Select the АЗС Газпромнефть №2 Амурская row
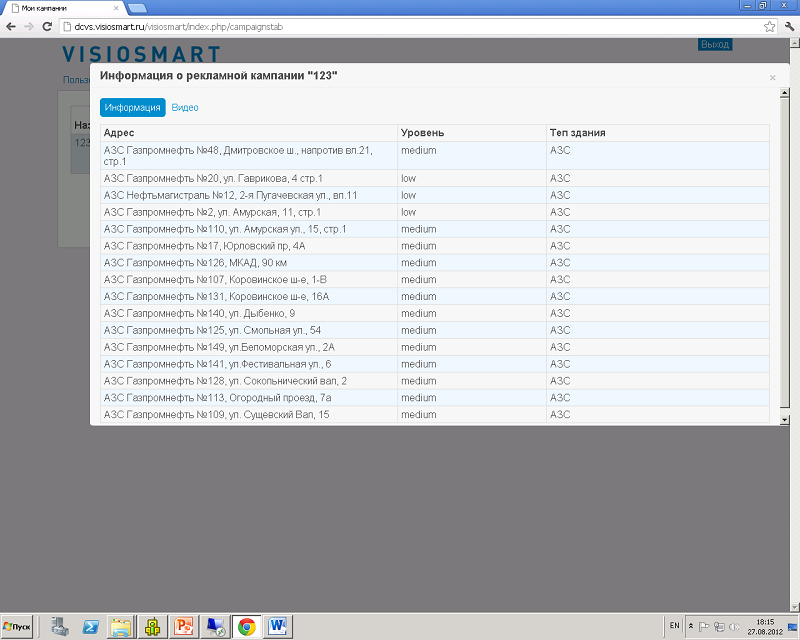Screen dimensions: 800x640 435,212
